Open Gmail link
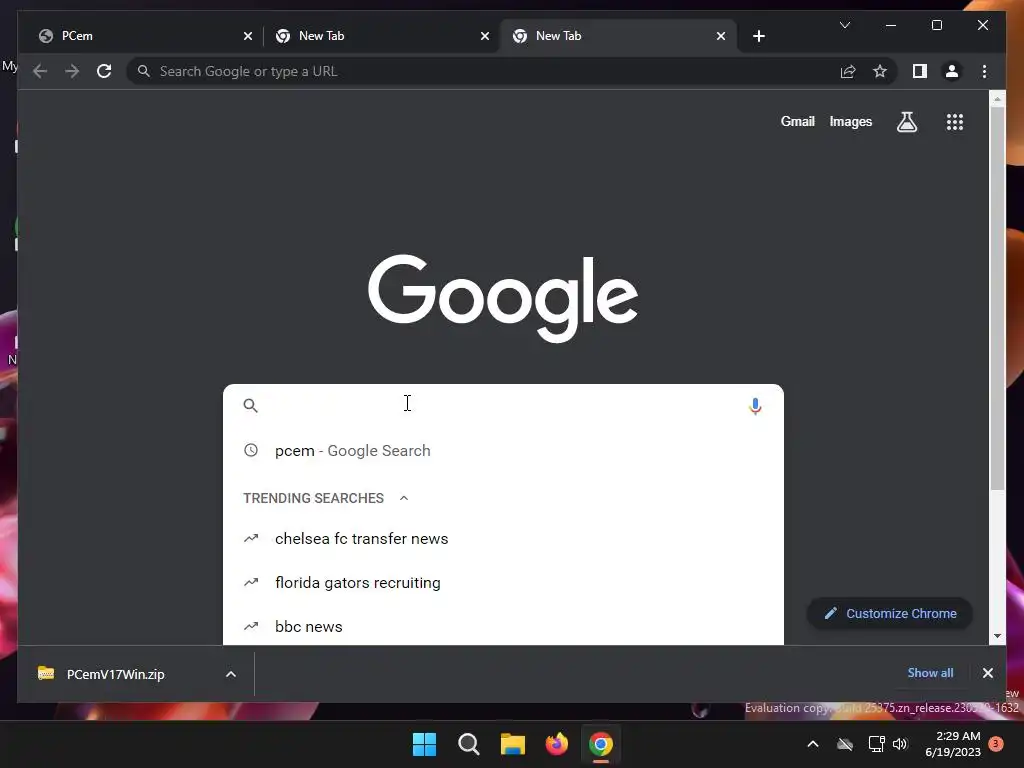 (797, 121)
